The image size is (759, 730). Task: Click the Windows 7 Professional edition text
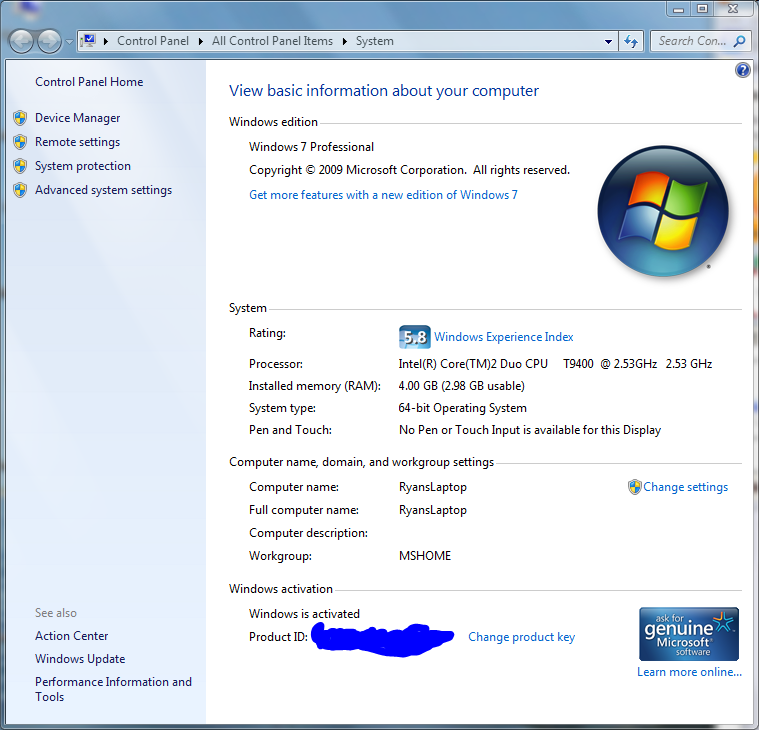coord(311,147)
